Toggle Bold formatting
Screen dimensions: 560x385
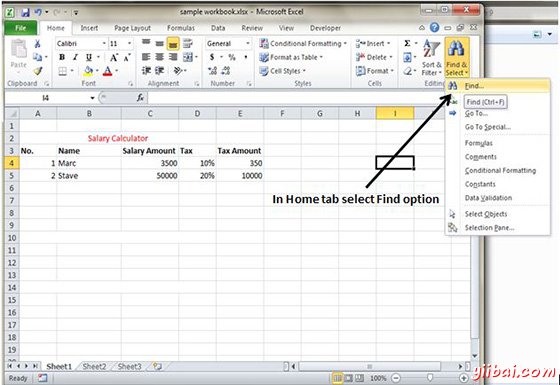tap(62, 57)
